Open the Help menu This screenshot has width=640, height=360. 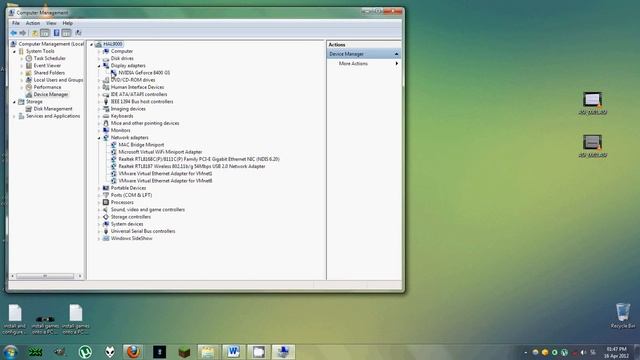pyautogui.click(x=68, y=23)
